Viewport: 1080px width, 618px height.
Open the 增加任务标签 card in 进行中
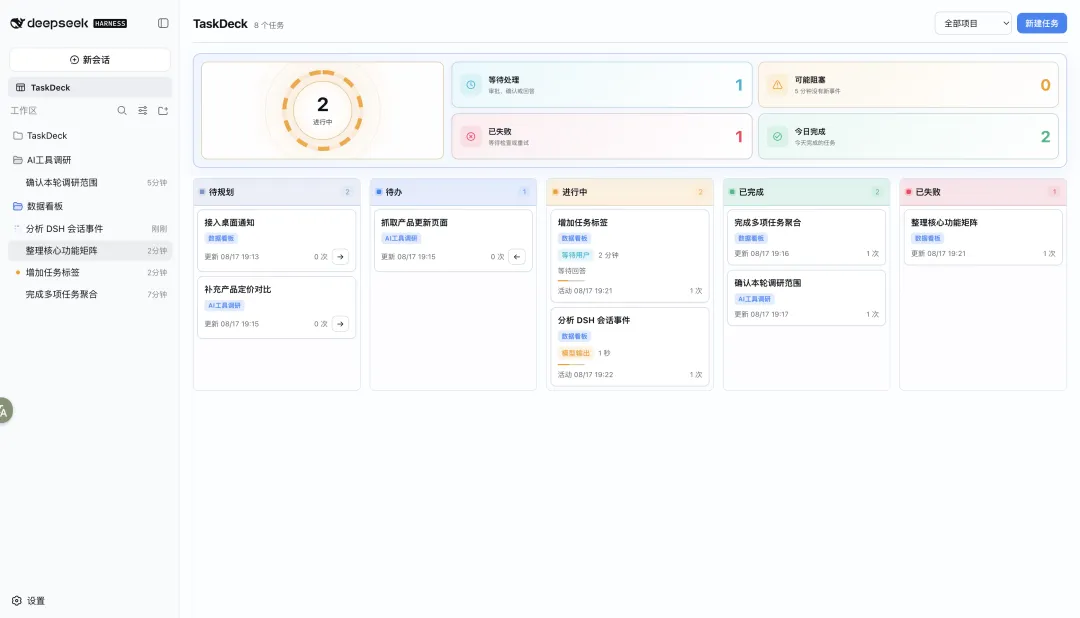tap(630, 256)
